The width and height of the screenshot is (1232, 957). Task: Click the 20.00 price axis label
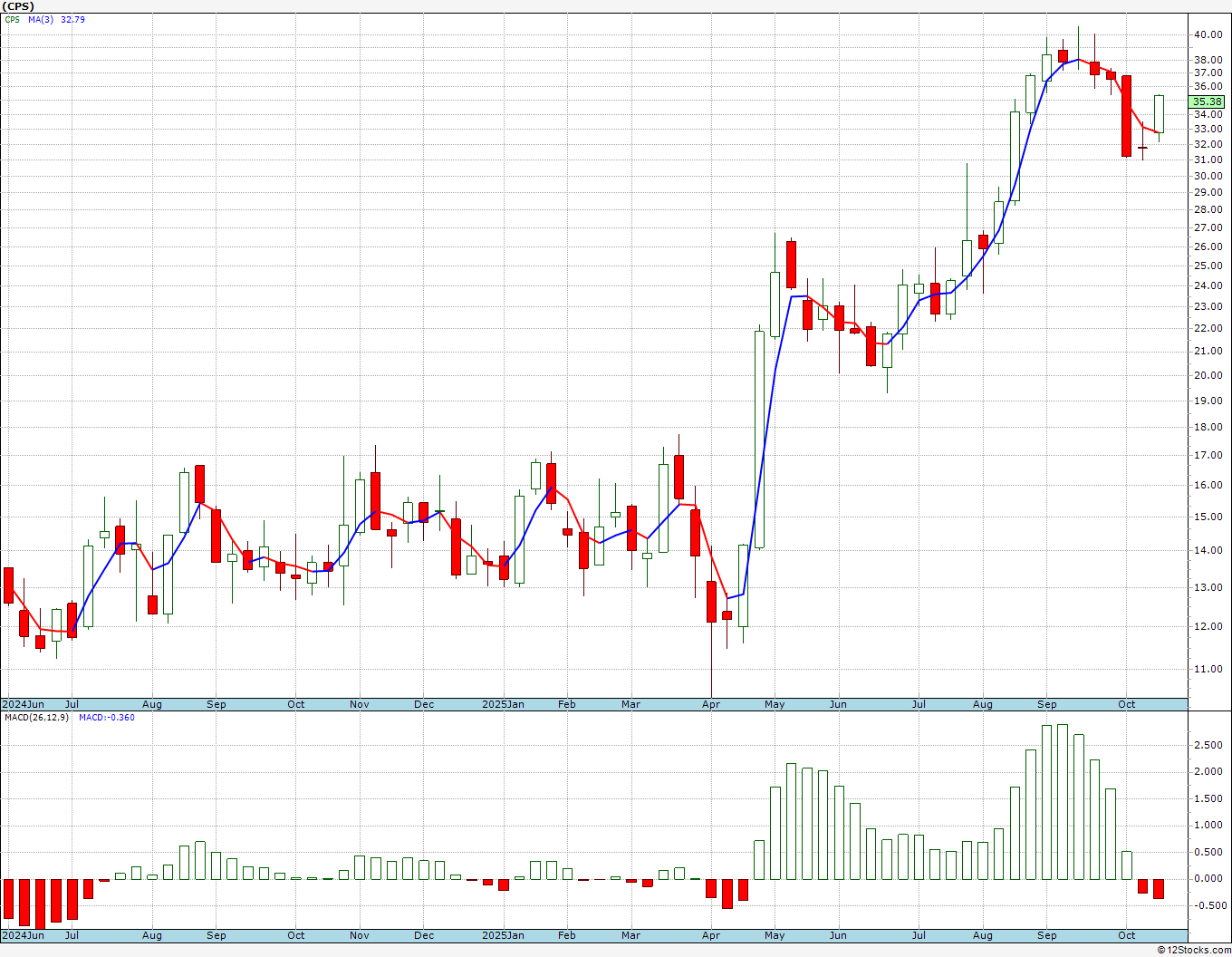1208,375
